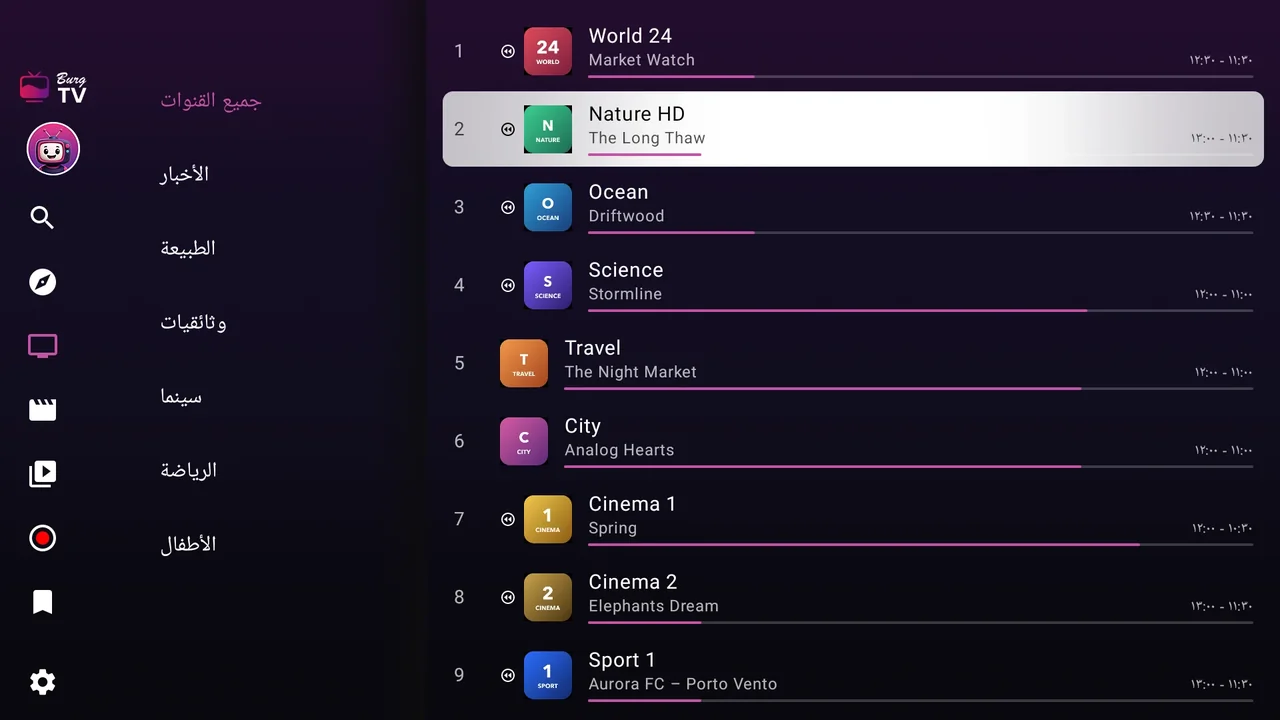1280x720 pixels.
Task: Open the movies clapperboard section
Action: pos(42,410)
